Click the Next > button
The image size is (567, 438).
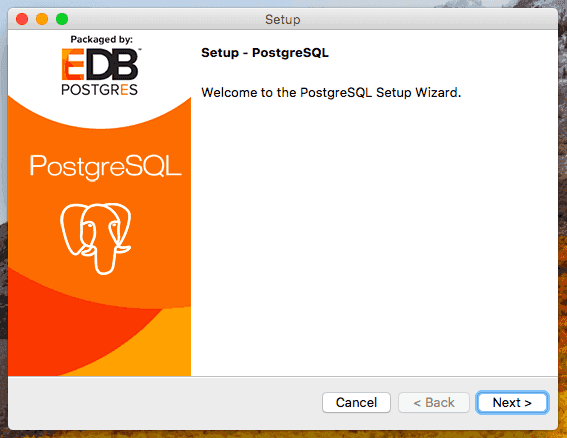[512, 402]
